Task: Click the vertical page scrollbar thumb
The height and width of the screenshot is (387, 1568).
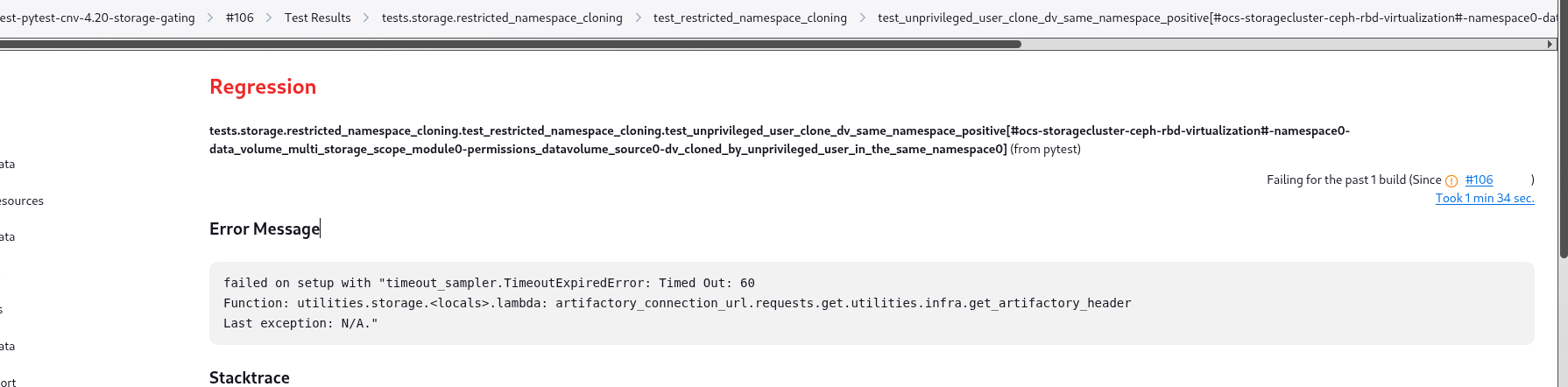Action: coord(1563,131)
